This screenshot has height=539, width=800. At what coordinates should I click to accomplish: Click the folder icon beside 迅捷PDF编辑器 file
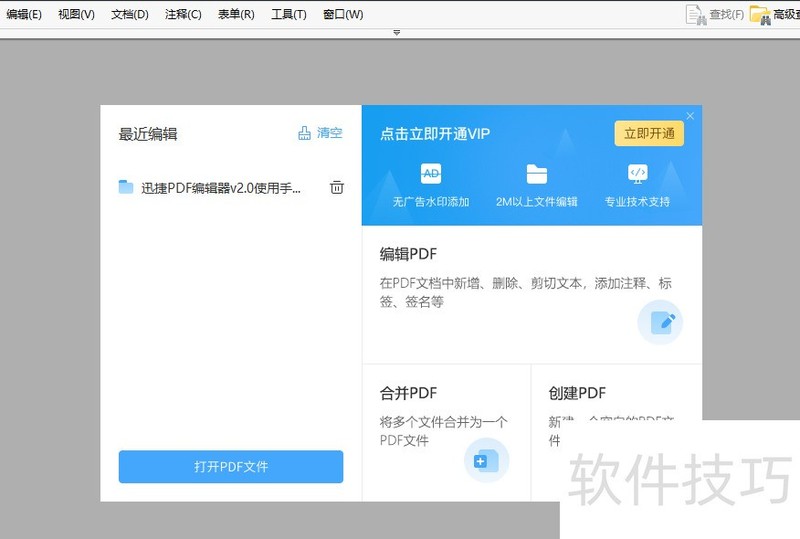[126, 187]
